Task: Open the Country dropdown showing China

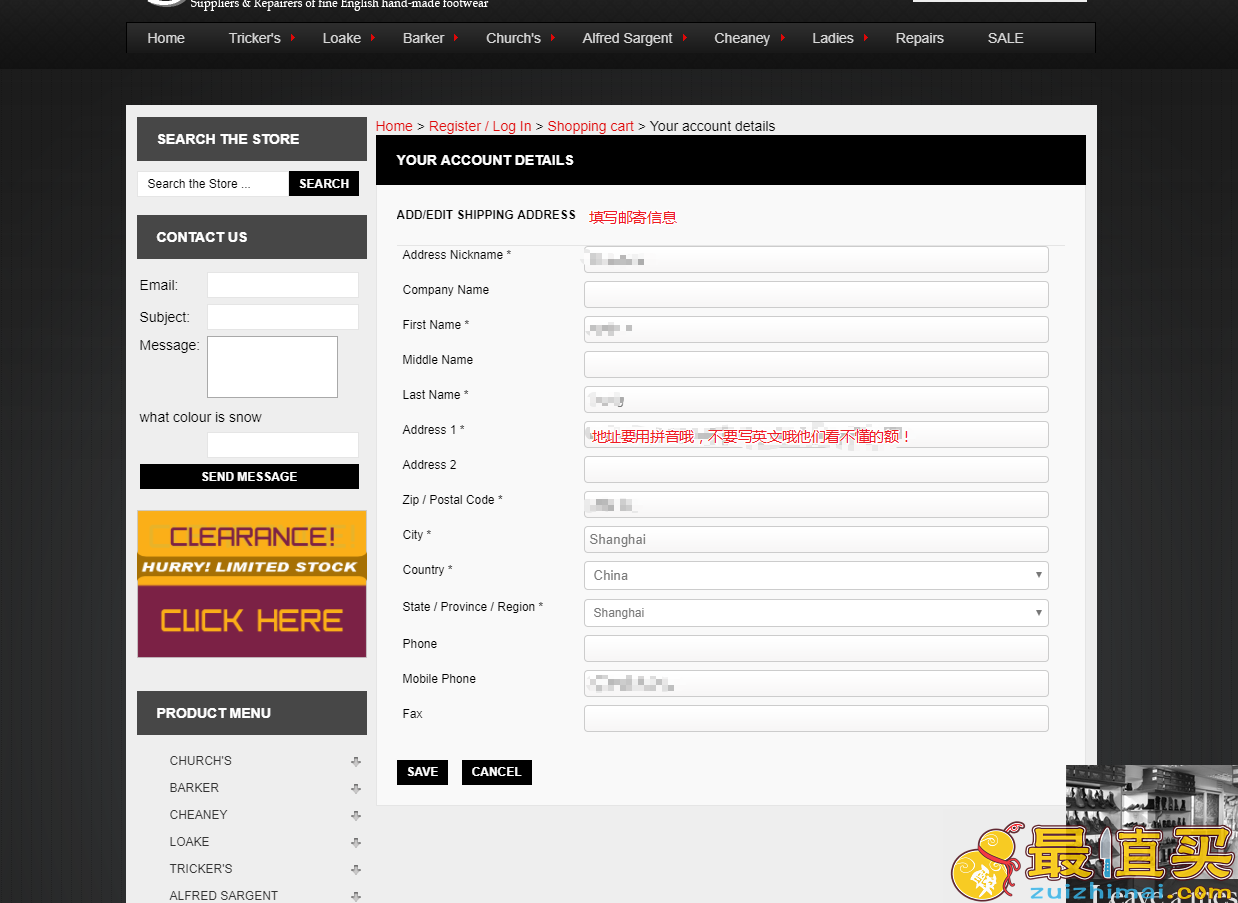Action: [x=816, y=575]
